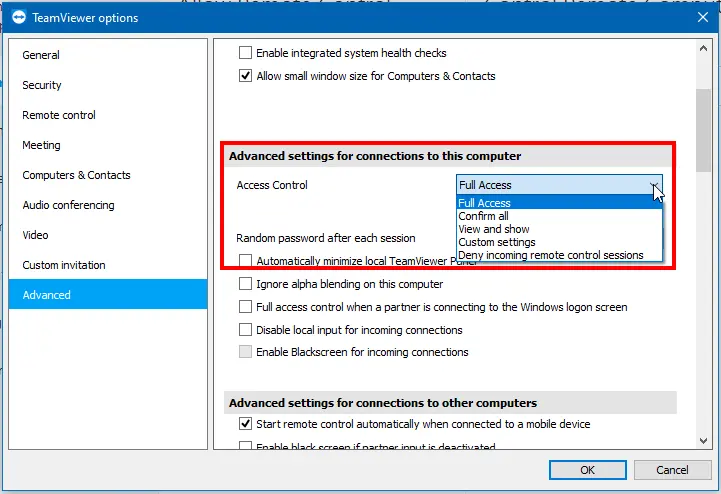The height and width of the screenshot is (494, 721).
Task: Close the TeamViewer options dialog
Action: [703, 17]
